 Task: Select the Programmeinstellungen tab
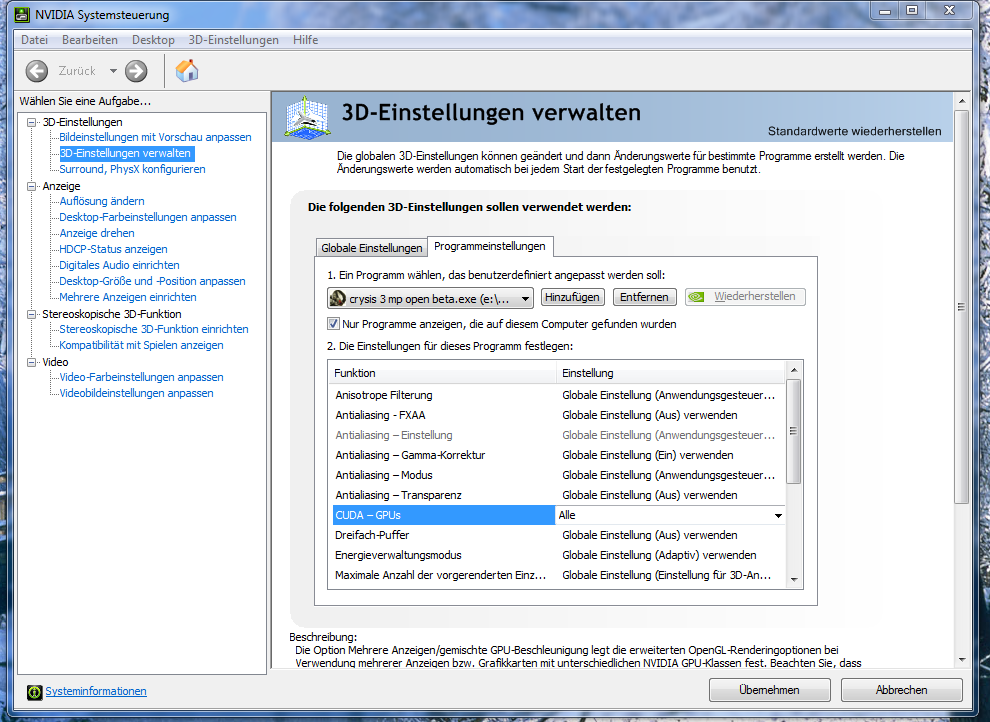point(490,246)
